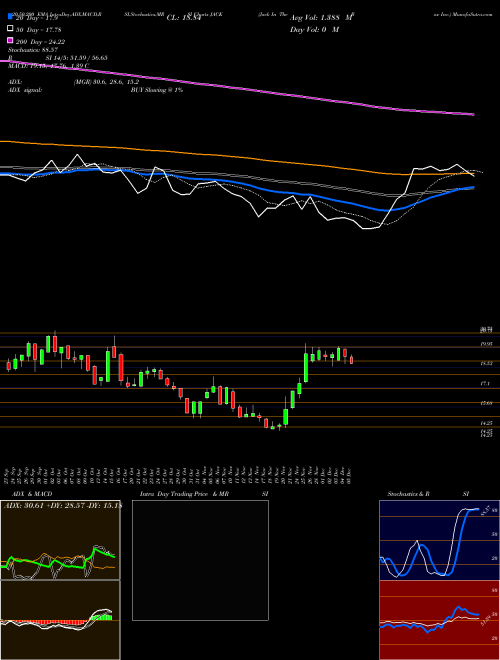500x660 pixels.
Task: Click the red RSI chart panel
Action: point(439,620)
